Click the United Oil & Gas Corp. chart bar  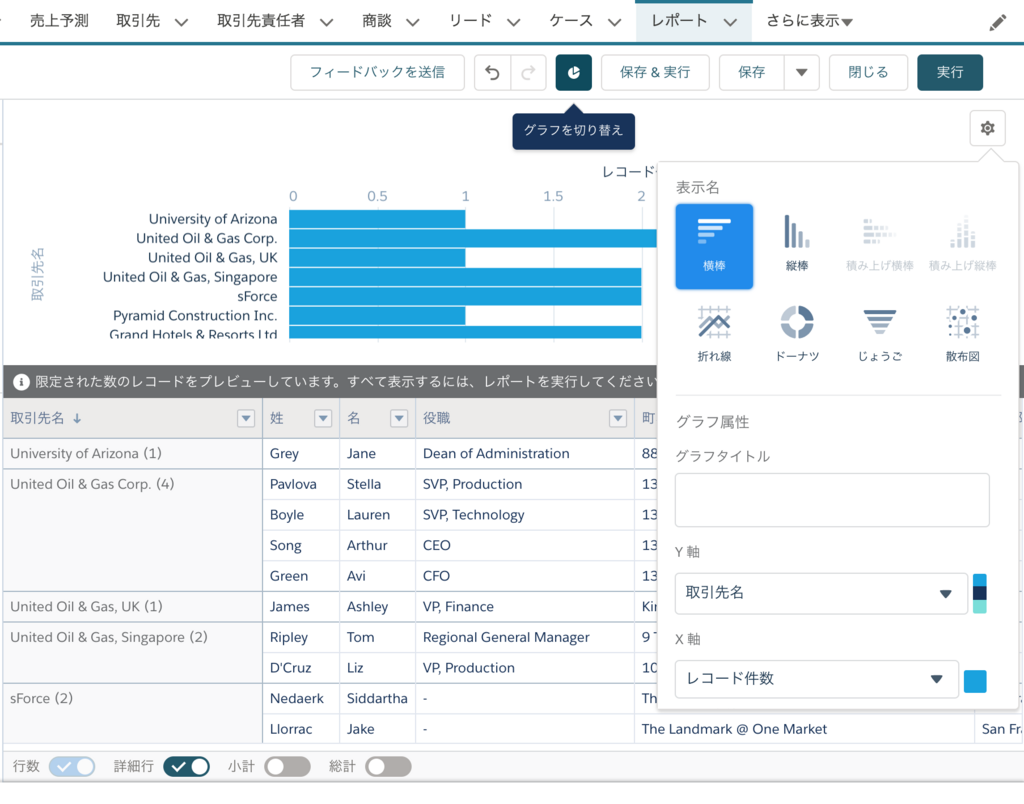point(473,238)
